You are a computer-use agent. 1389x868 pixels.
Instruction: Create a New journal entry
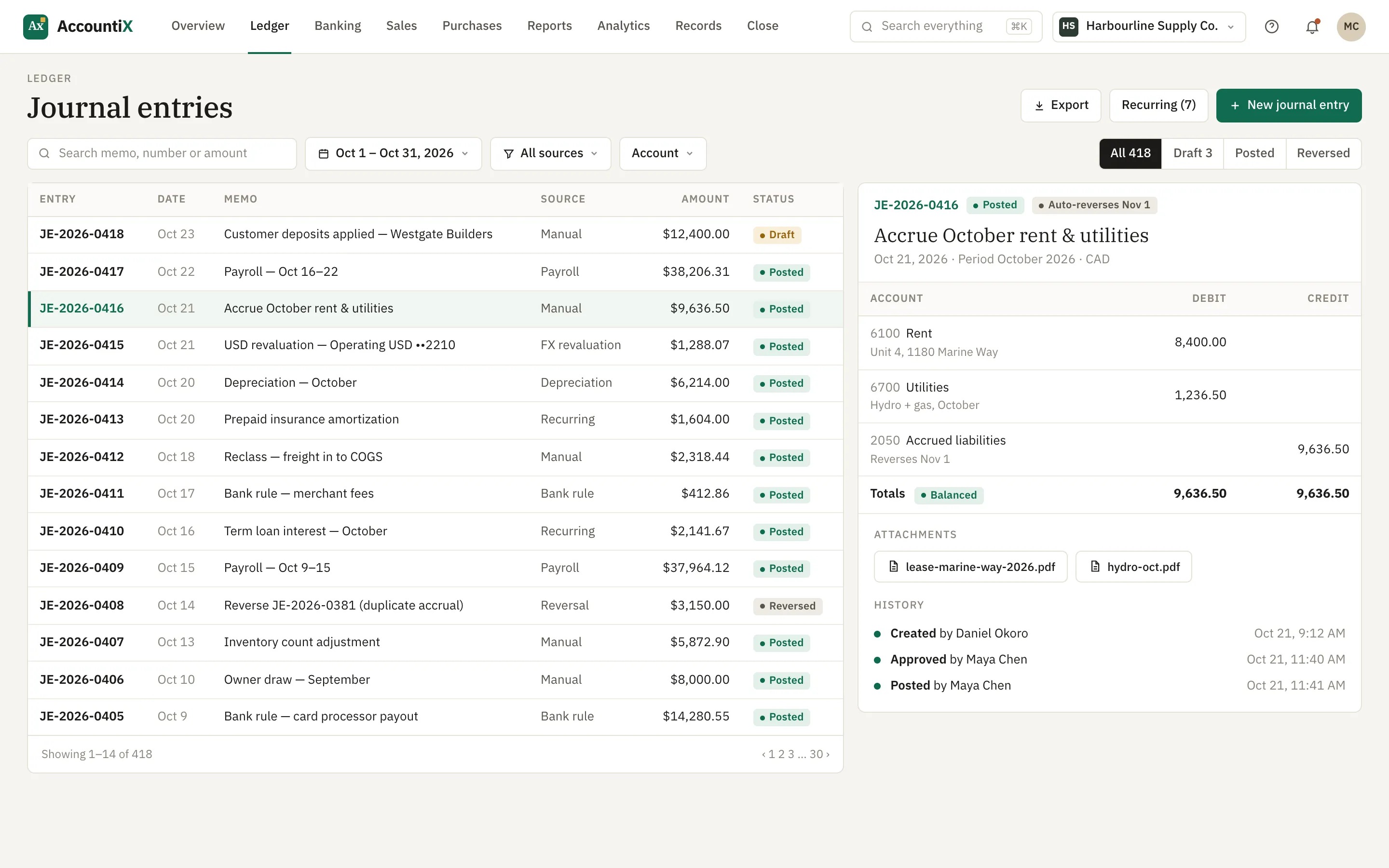click(1289, 106)
